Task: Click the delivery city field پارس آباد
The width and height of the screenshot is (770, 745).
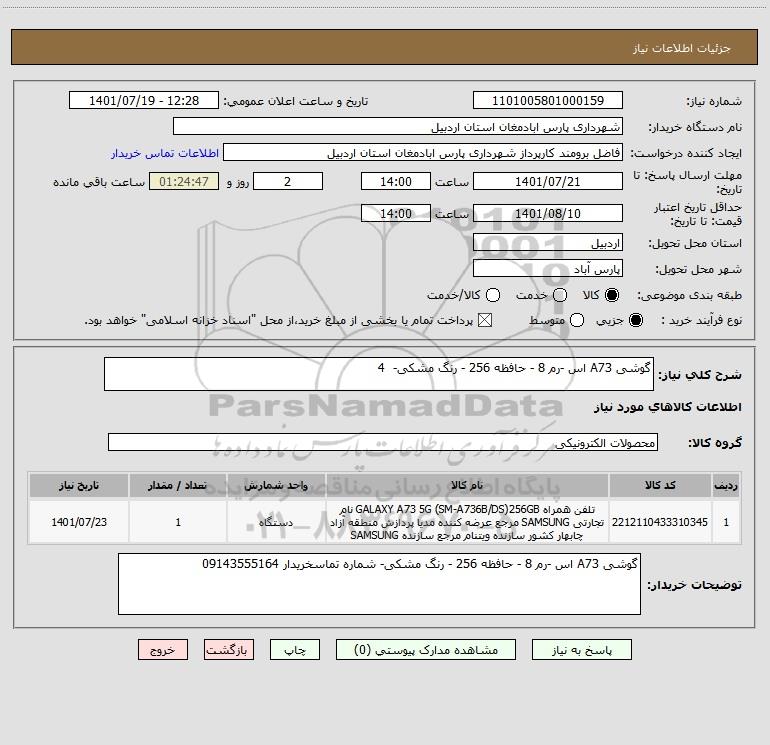Action: pos(548,269)
